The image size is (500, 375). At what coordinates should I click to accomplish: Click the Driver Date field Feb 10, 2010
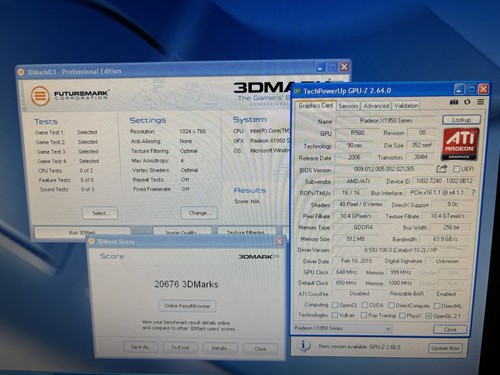[x=356, y=261]
